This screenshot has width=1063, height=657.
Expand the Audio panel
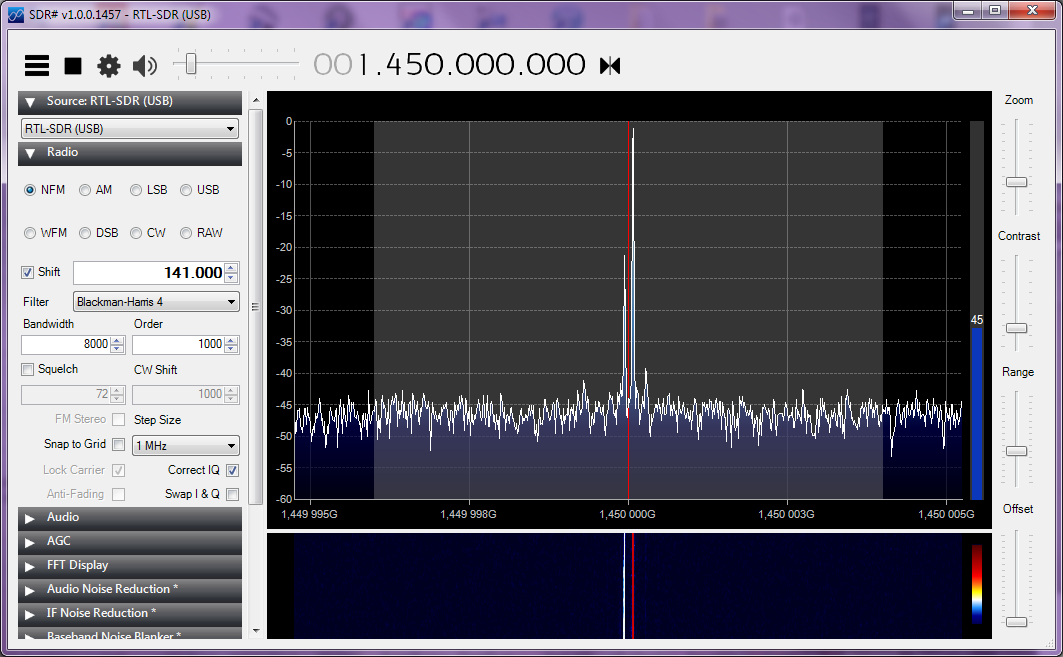pos(130,518)
